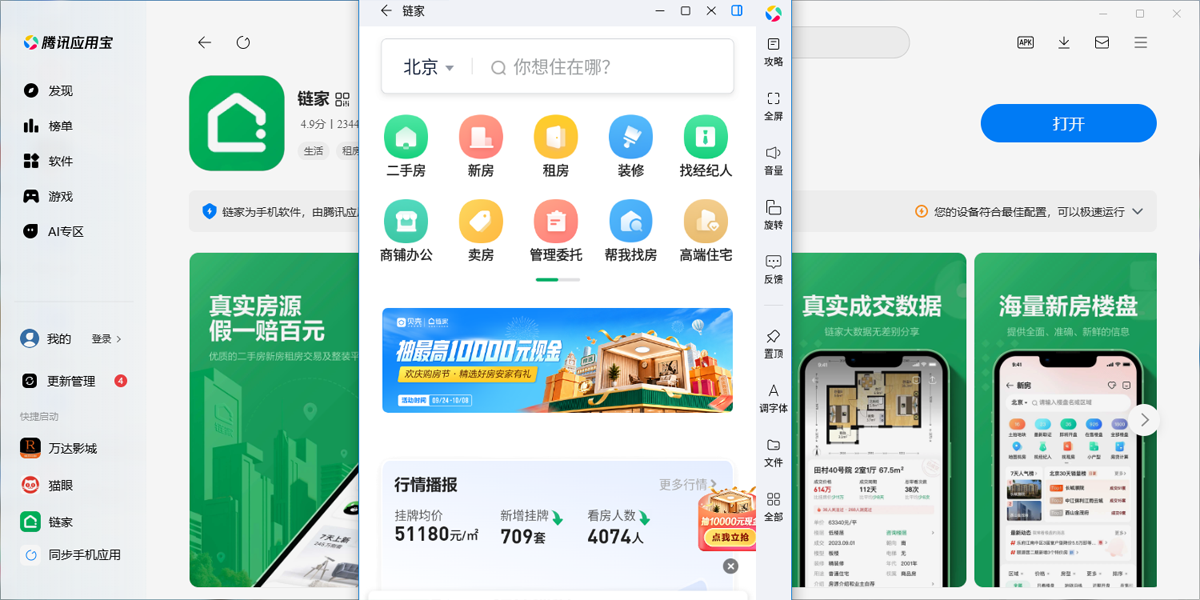Expand the 北京 city dropdown

429,67
